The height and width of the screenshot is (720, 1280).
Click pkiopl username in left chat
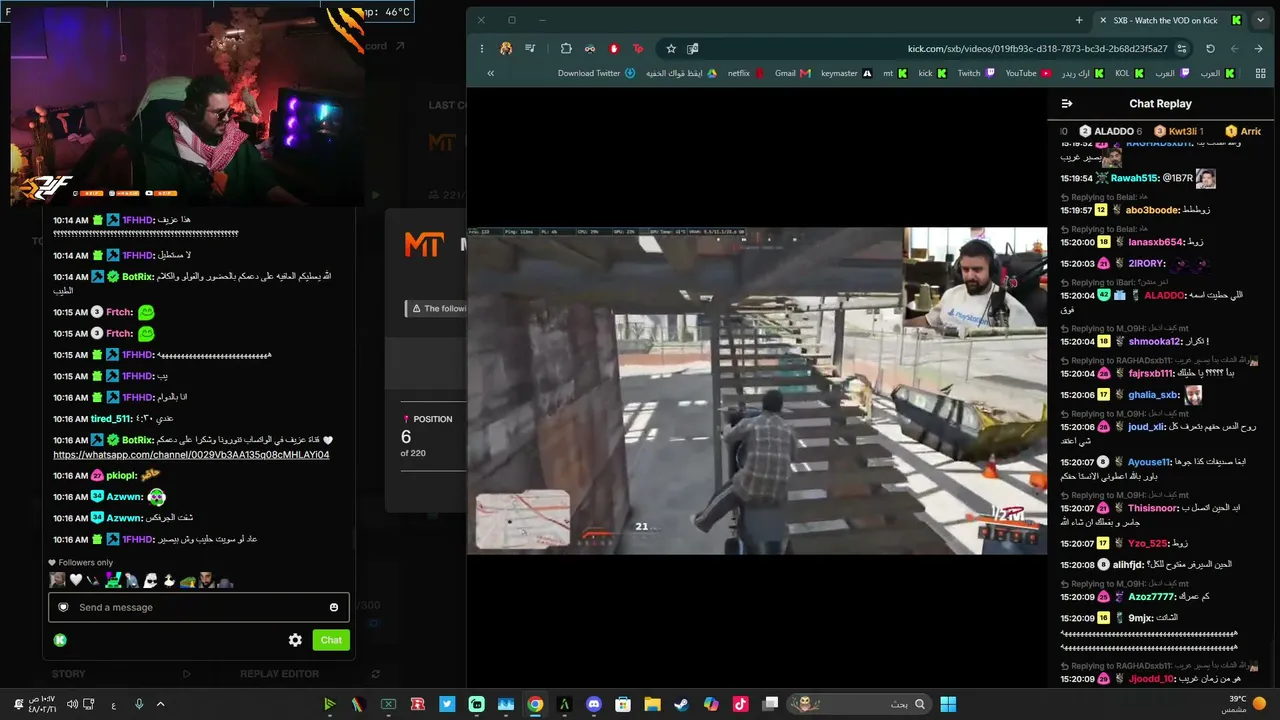(x=122, y=476)
